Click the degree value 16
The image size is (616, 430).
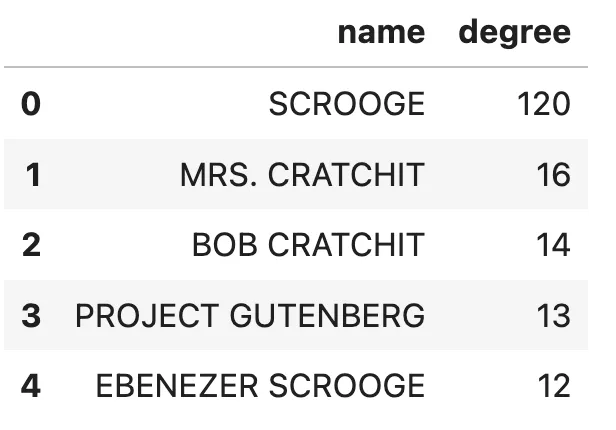click(551, 175)
